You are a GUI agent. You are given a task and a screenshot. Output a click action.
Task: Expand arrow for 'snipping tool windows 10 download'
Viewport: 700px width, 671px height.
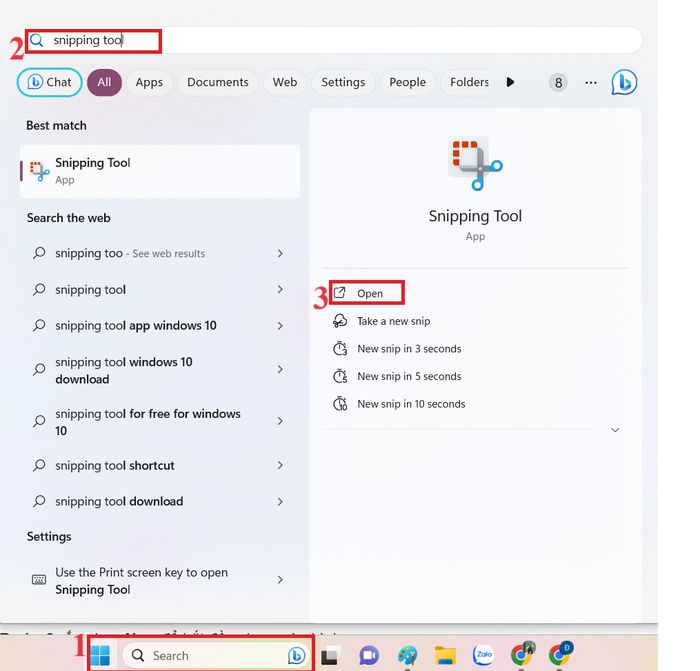coord(280,370)
